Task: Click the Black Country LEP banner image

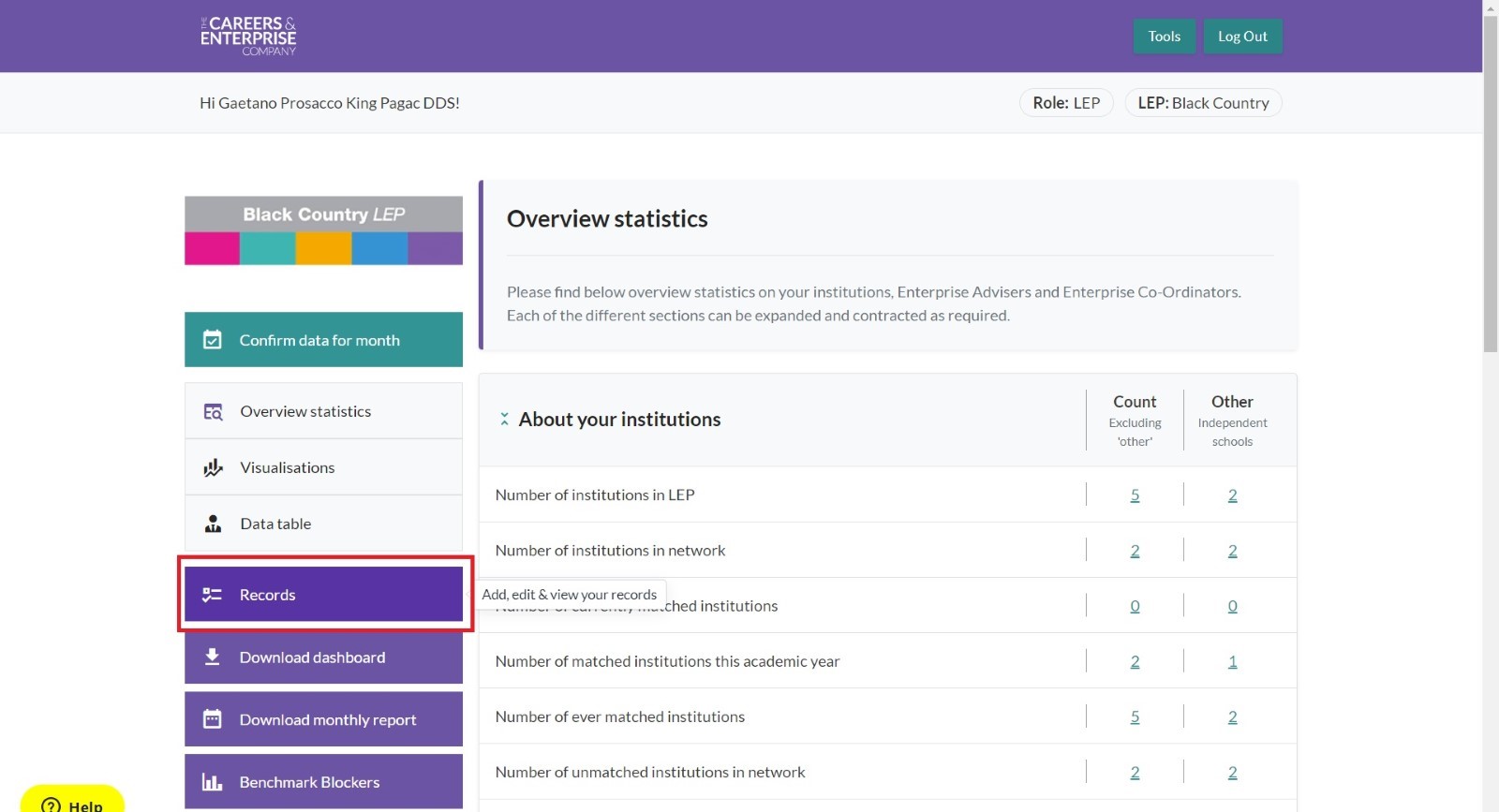Action: click(x=323, y=230)
